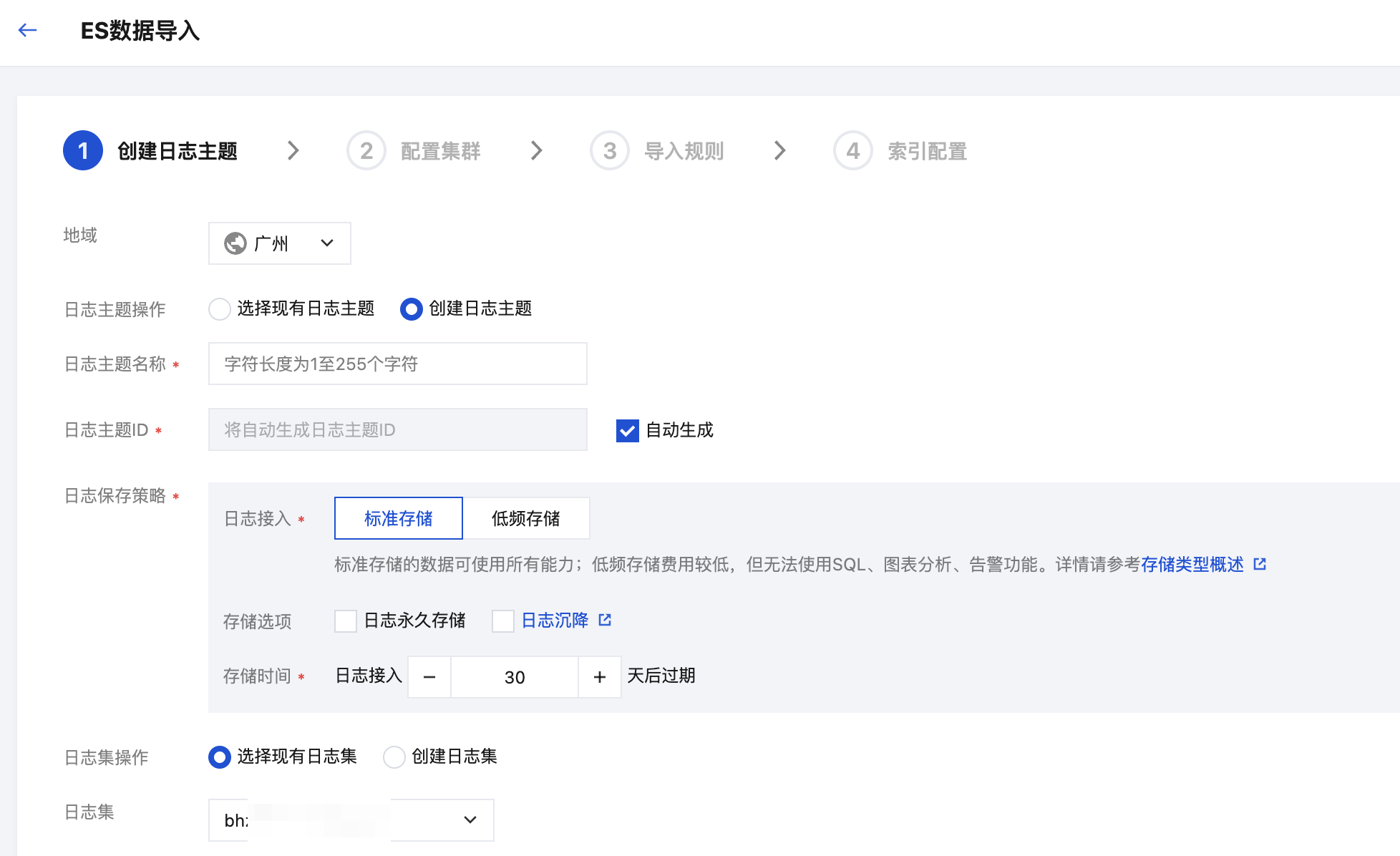The height and width of the screenshot is (856, 1400).
Task: Click step 2 配置集群 circle
Action: [x=366, y=151]
